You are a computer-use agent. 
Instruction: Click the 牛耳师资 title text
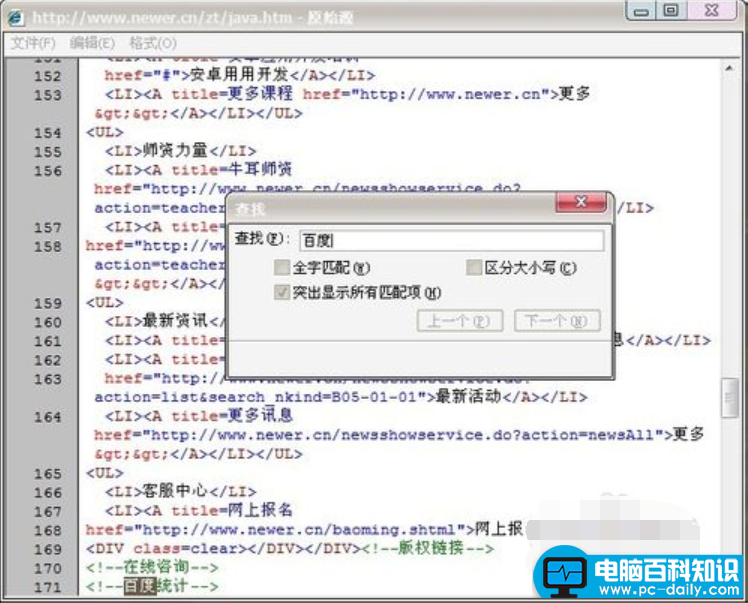click(x=260, y=169)
